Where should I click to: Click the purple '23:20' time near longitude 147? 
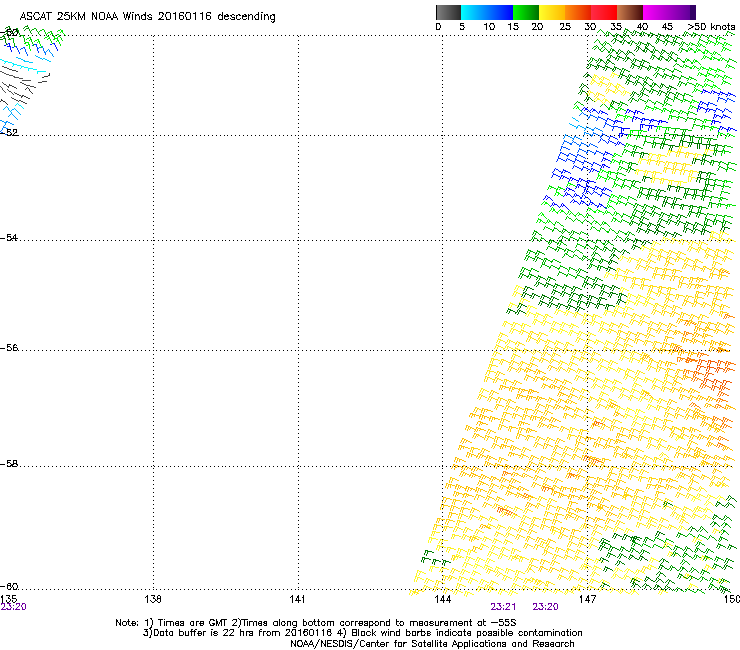tap(546, 607)
